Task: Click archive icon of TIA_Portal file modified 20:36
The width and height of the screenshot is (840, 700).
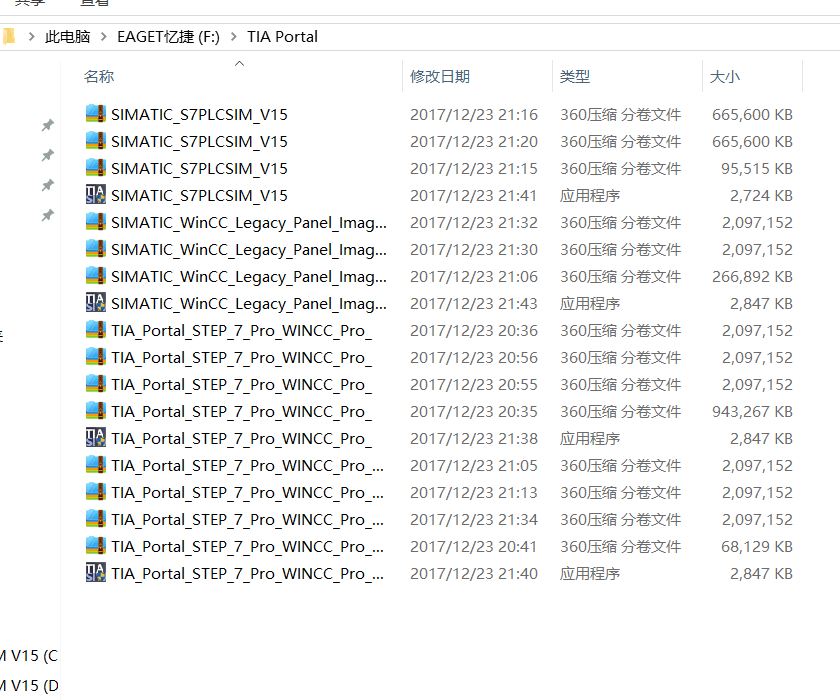Action: click(95, 329)
